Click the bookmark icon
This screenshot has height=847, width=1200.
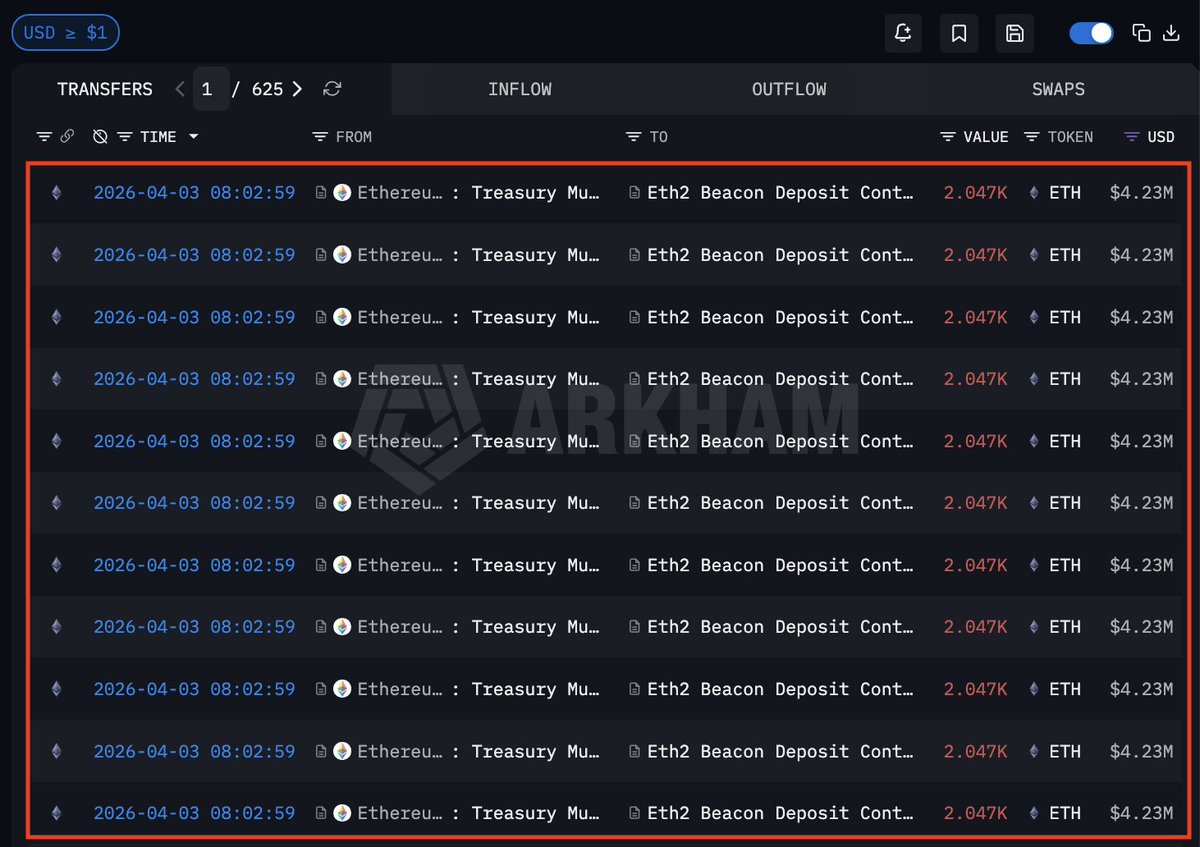tap(959, 33)
